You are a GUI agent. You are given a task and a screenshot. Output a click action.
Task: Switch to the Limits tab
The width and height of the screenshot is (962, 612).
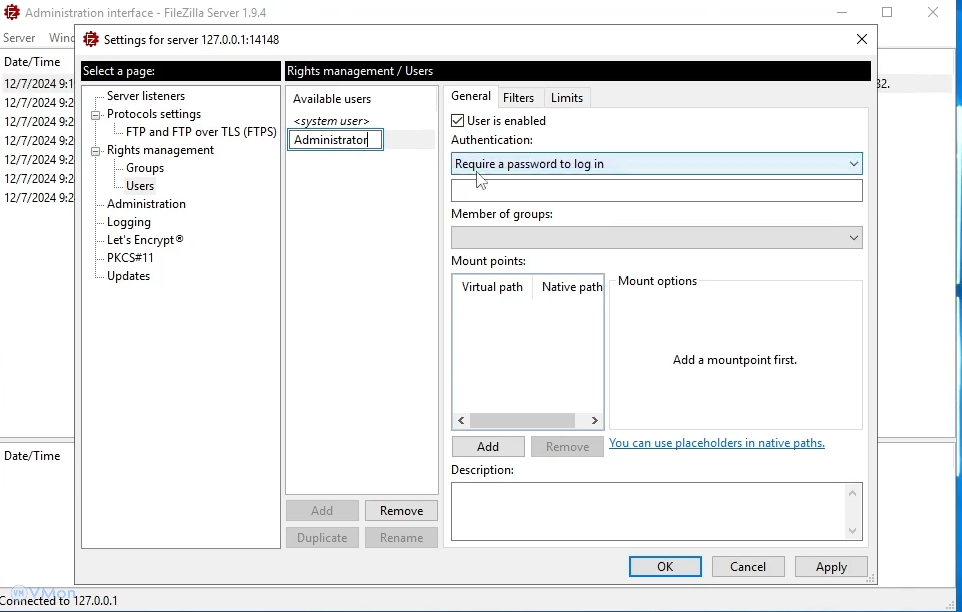click(566, 98)
